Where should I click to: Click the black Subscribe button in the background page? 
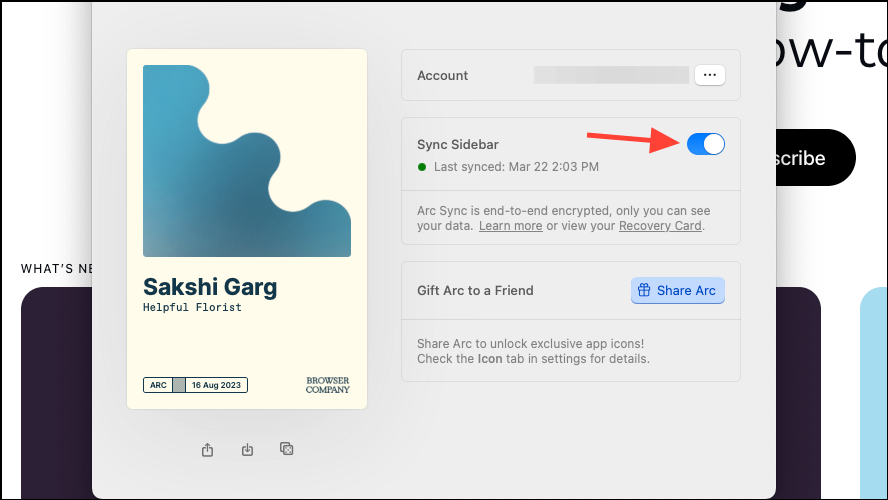(x=815, y=157)
